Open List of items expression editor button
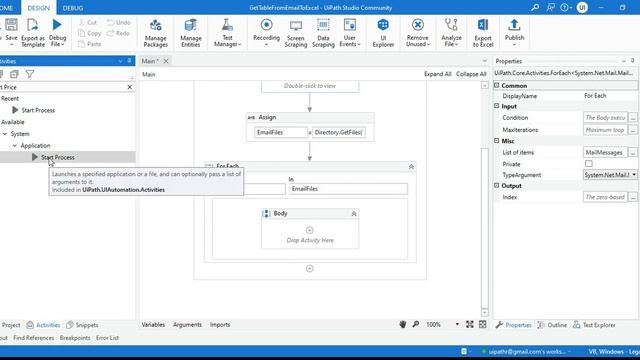Viewport: 640px width, 360px height. (x=633, y=152)
